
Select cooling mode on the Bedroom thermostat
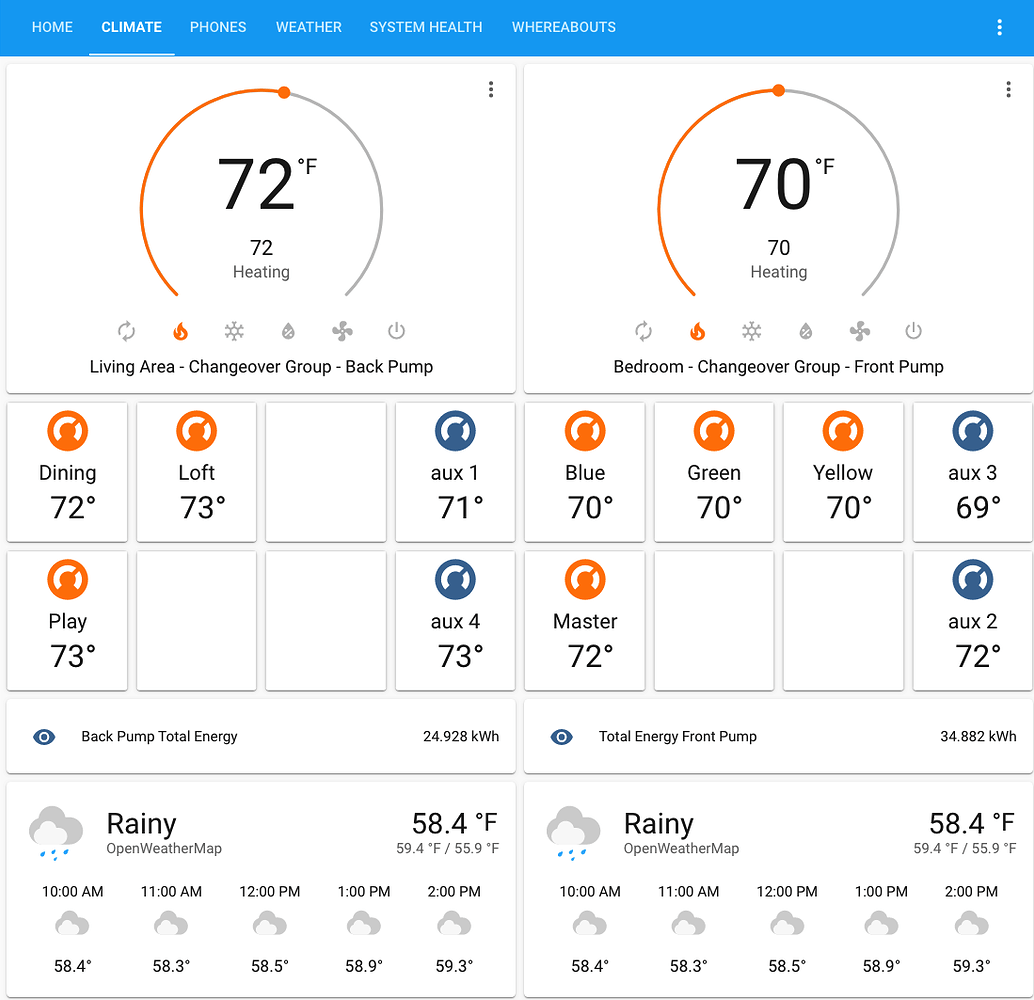point(752,331)
